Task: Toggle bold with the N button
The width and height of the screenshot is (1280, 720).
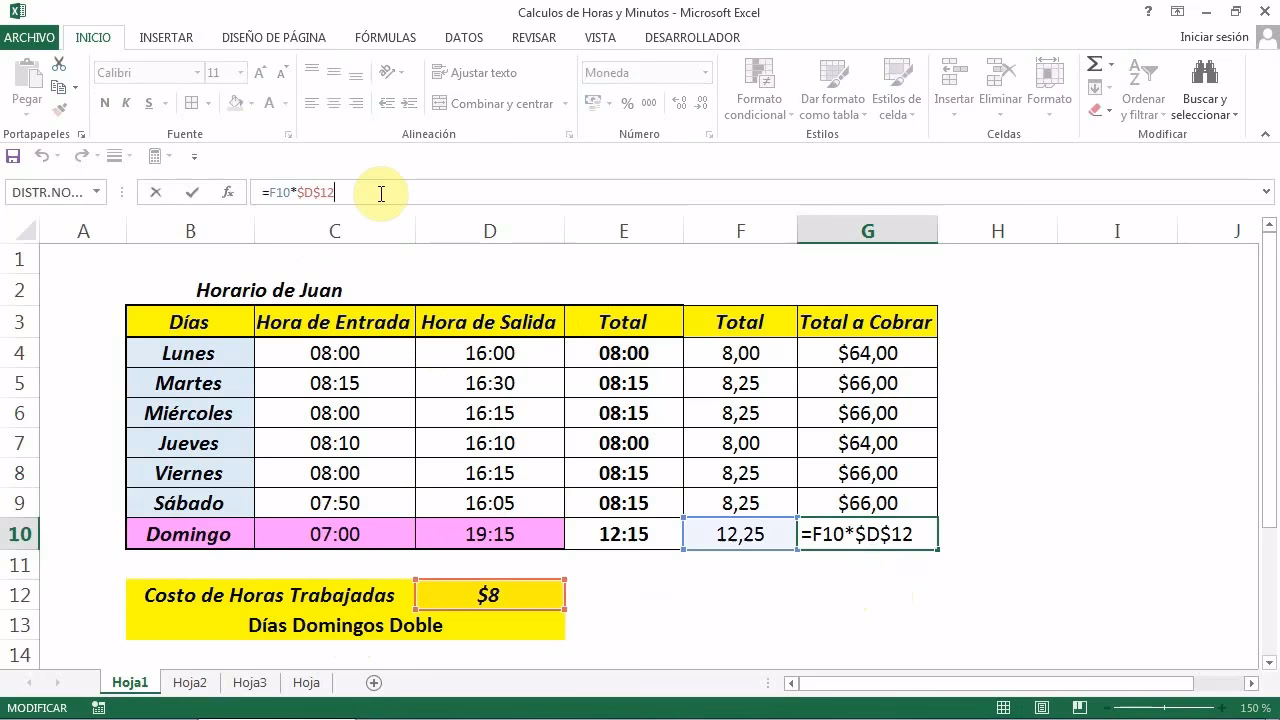Action: pyautogui.click(x=105, y=103)
